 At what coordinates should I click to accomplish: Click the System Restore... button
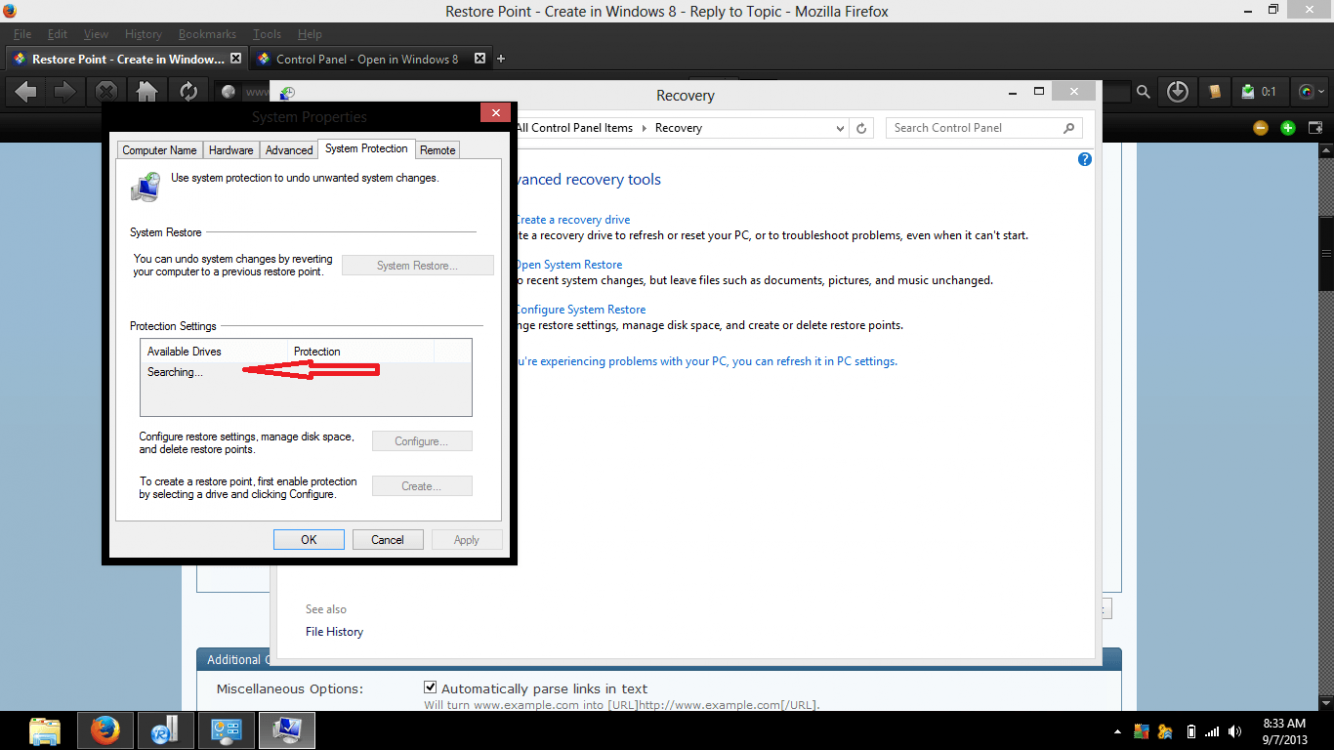(x=417, y=265)
